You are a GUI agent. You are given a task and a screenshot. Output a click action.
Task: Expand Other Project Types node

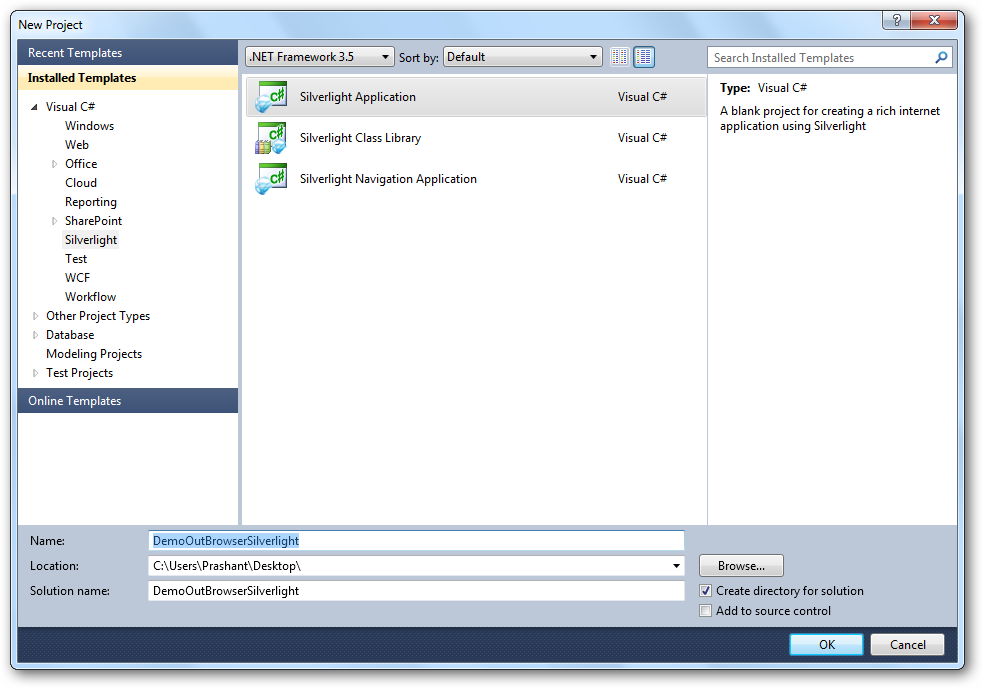click(36, 316)
